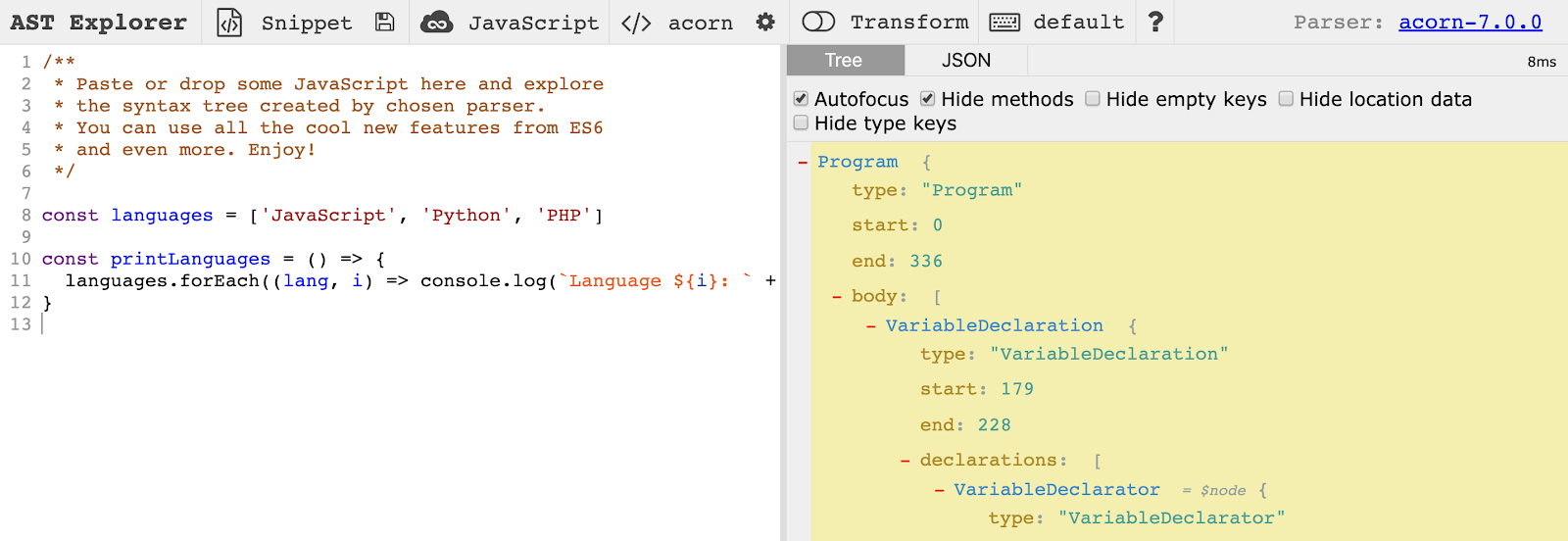Image resolution: width=1568 pixels, height=541 pixels.
Task: Open the acorn-7.0.0 parser link
Action: [x=1470, y=22]
